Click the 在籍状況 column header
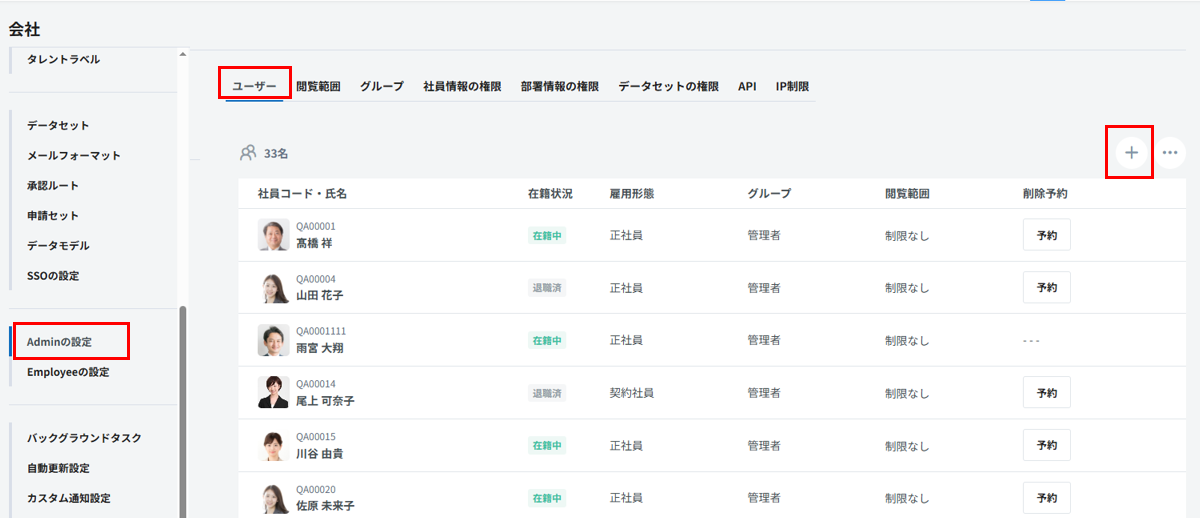The height and width of the screenshot is (518, 1200). point(550,194)
